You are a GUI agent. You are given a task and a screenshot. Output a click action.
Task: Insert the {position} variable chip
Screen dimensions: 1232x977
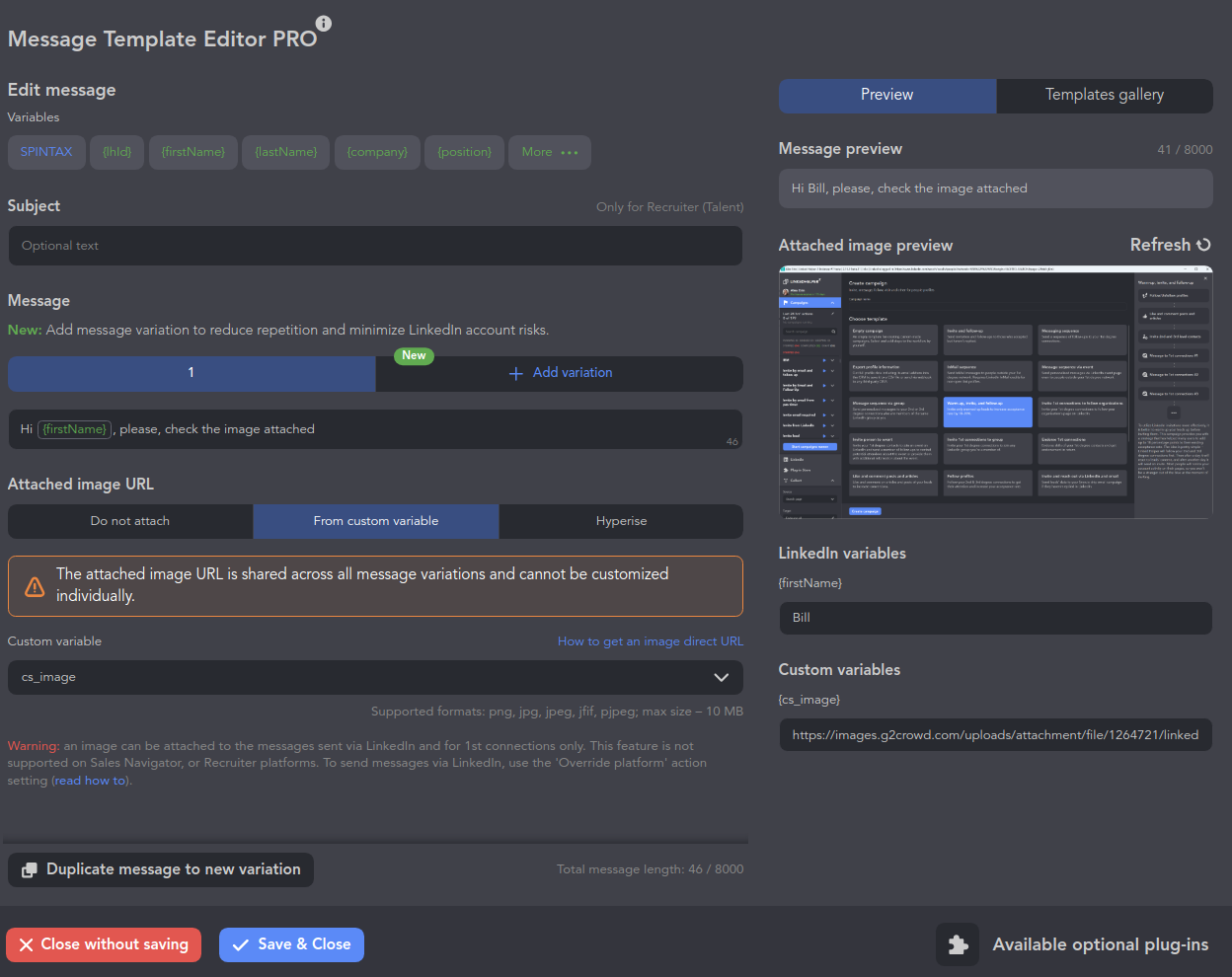click(464, 152)
